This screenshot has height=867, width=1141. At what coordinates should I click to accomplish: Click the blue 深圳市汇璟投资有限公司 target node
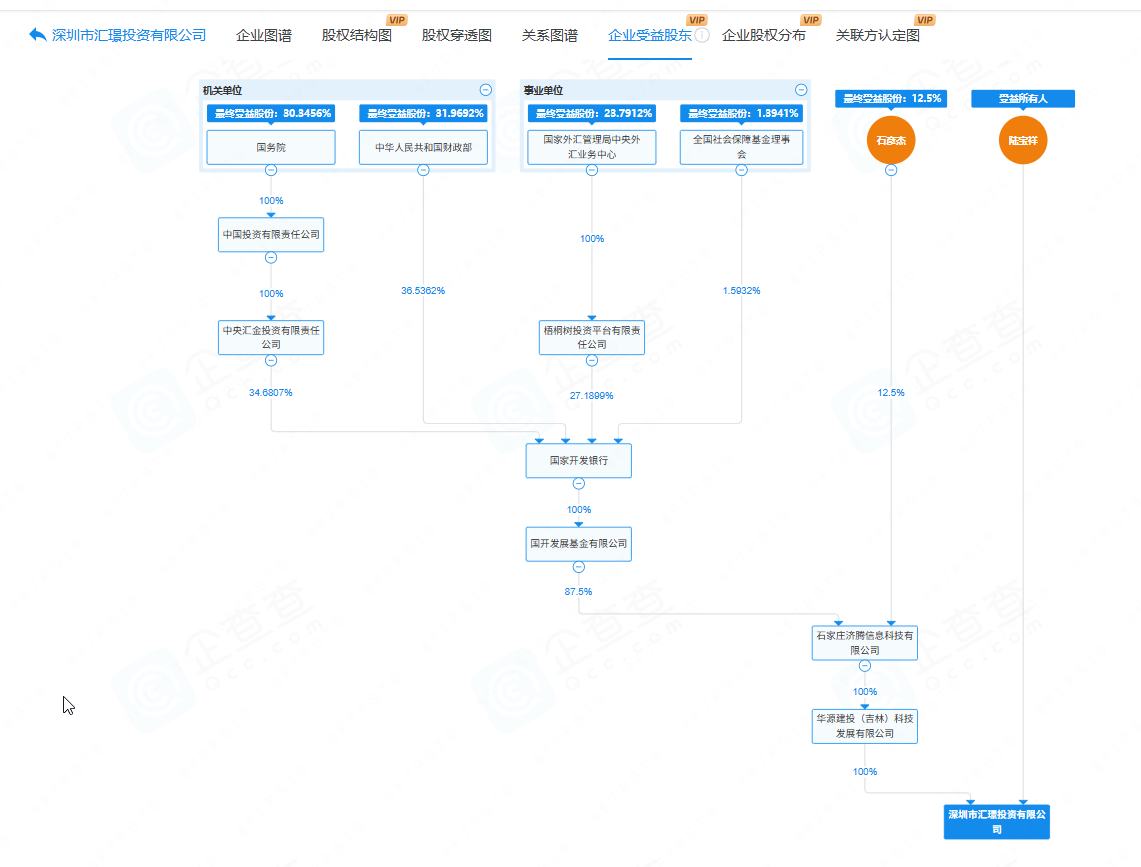tap(996, 822)
